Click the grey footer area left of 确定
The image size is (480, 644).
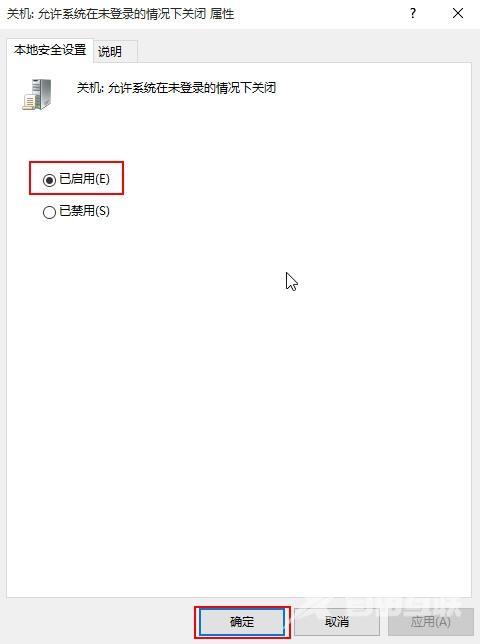99,621
